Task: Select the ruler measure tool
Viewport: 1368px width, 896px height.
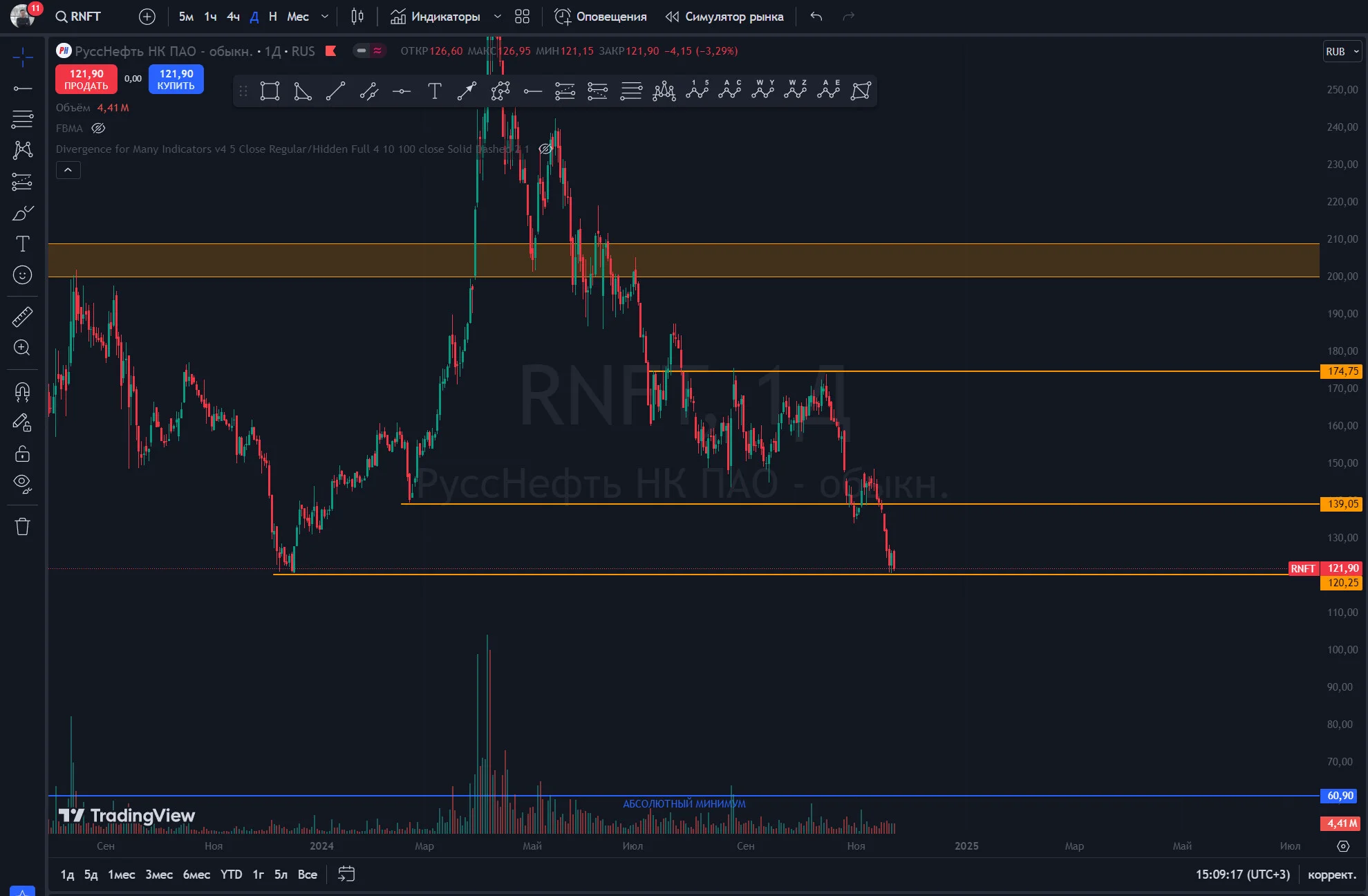Action: click(x=22, y=317)
